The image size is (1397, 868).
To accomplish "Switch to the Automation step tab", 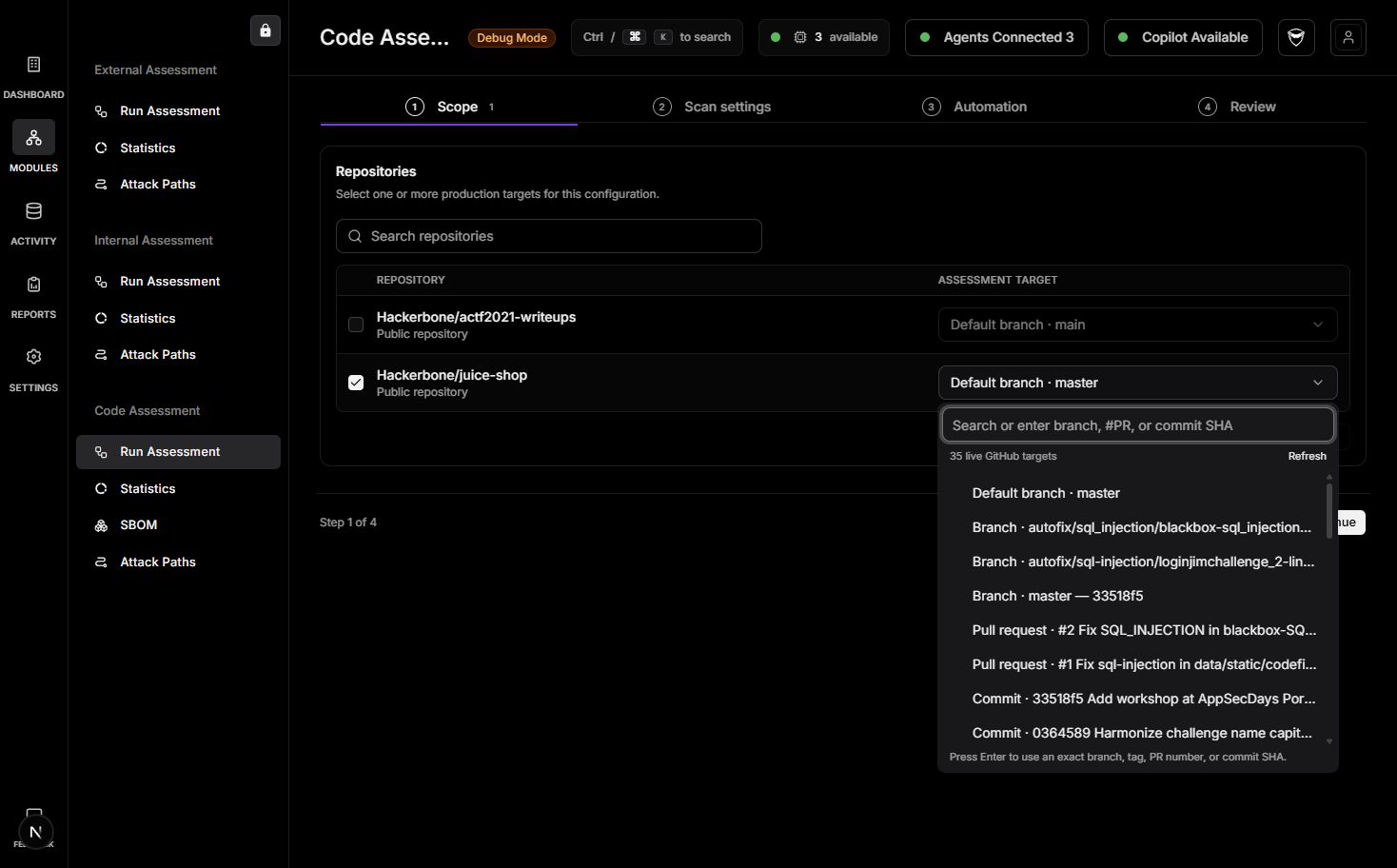I will point(974,107).
